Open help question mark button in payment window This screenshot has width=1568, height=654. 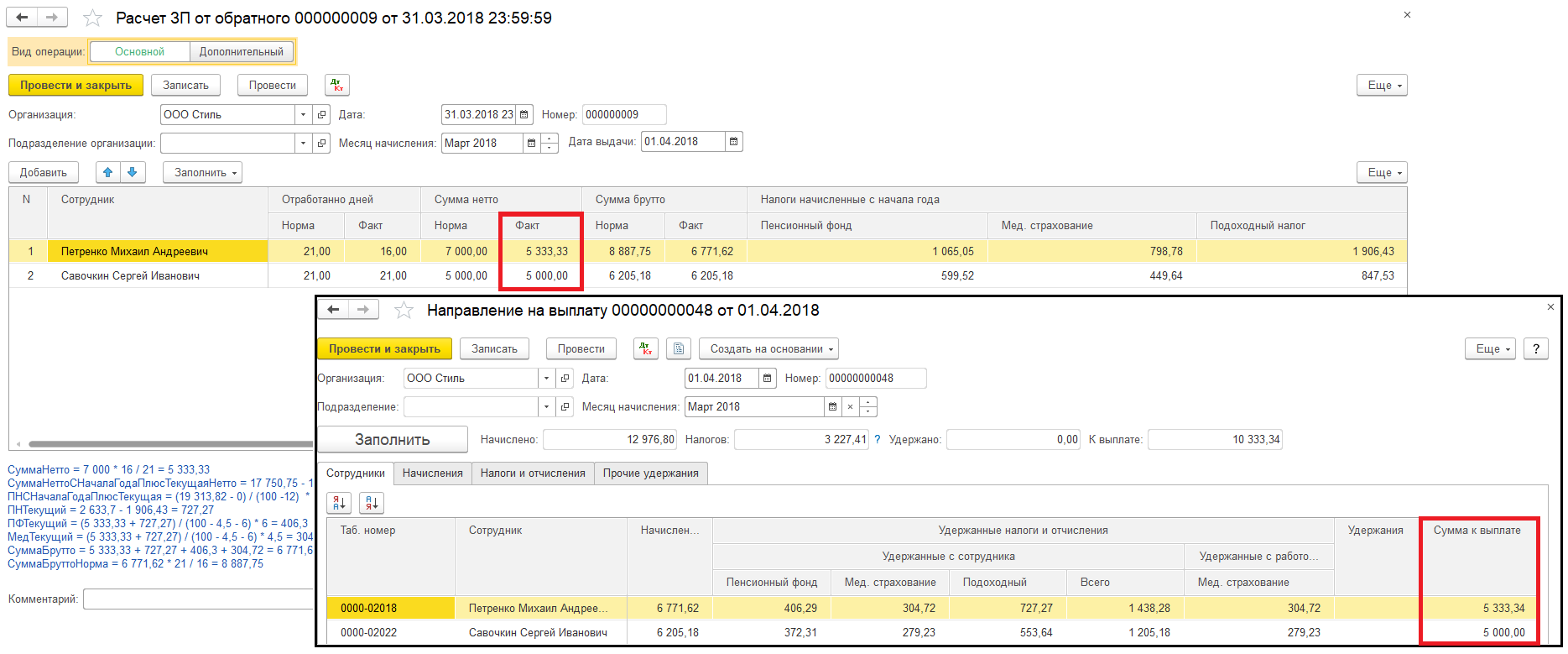(1536, 348)
